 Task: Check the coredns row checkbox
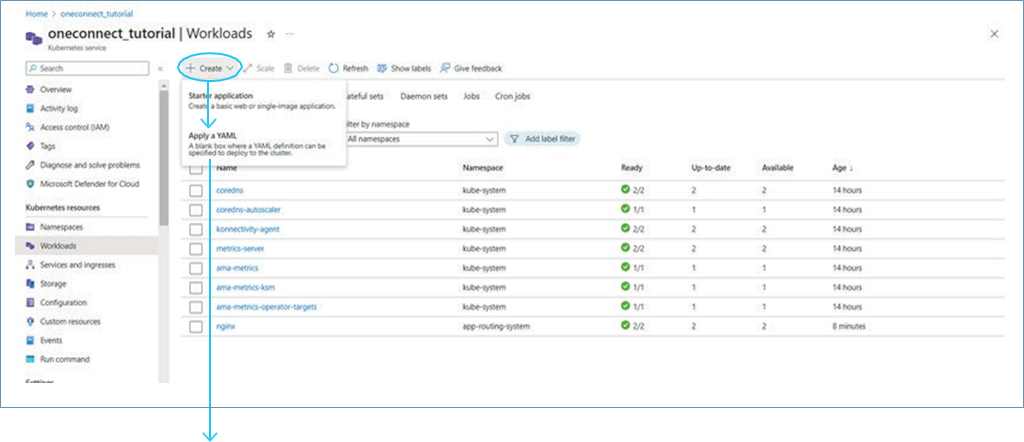pyautogui.click(x=196, y=191)
